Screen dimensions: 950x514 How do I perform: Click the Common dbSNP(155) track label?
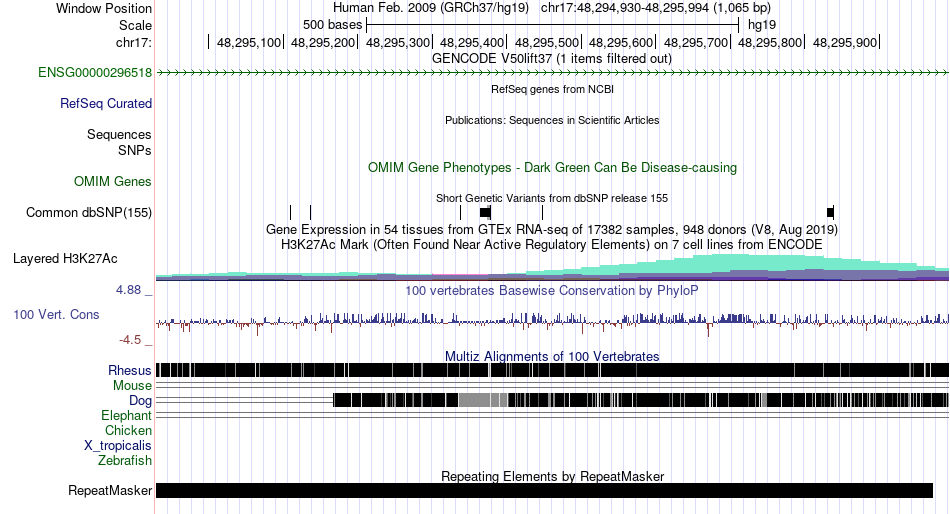(x=89, y=213)
